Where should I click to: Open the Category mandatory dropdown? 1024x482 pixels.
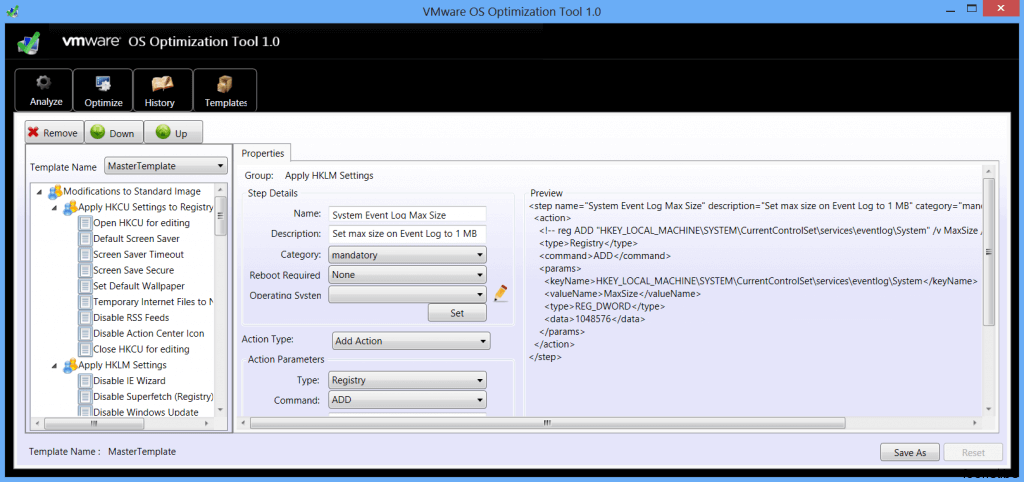[x=408, y=254]
